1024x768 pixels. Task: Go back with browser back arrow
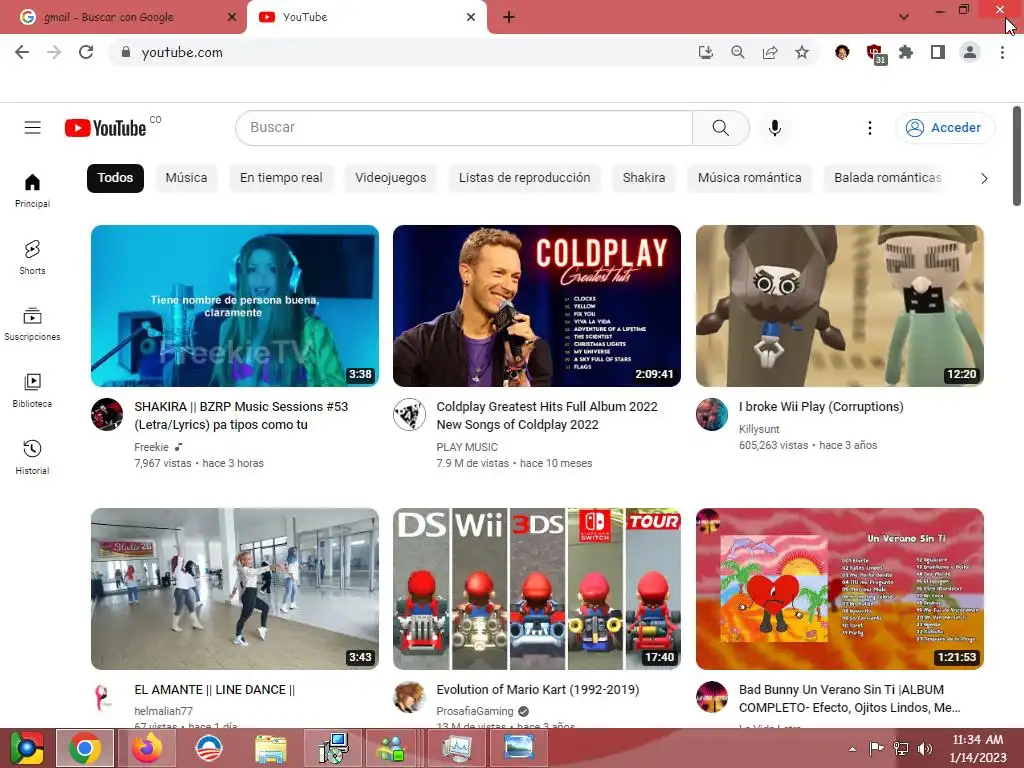coord(22,52)
